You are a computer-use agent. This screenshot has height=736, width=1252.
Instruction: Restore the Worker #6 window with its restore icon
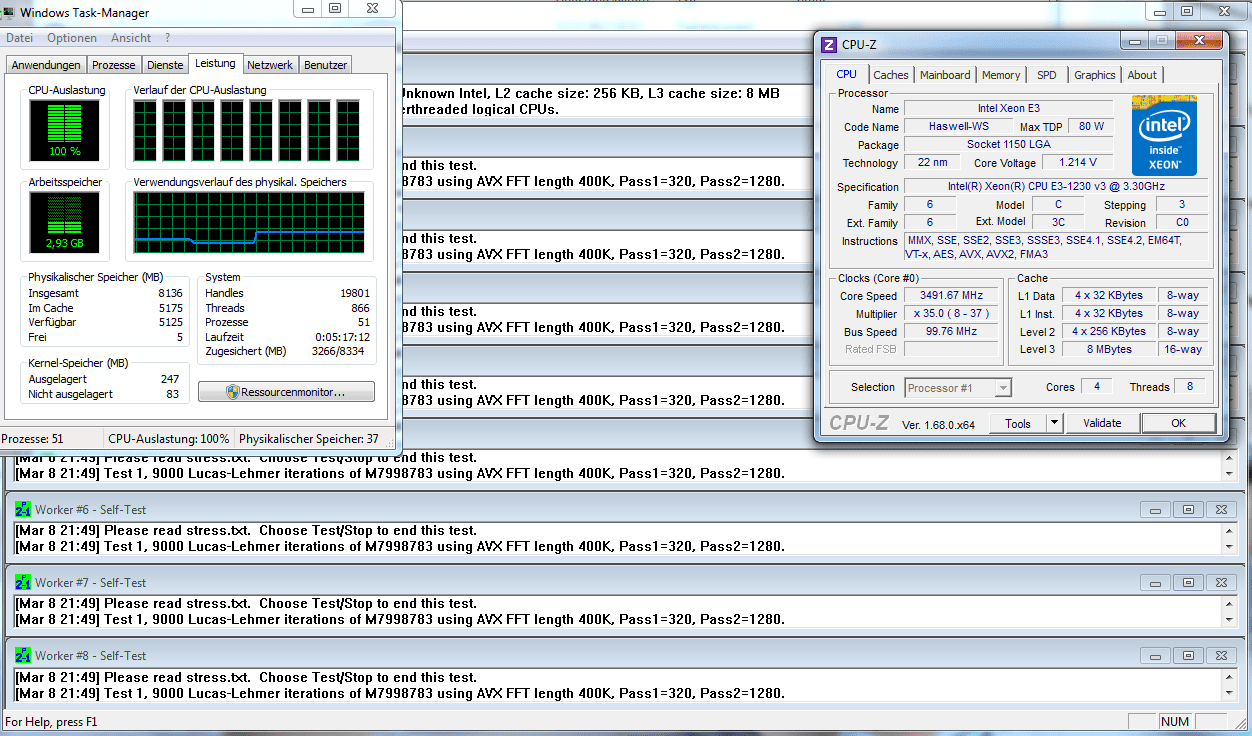[x=1188, y=510]
